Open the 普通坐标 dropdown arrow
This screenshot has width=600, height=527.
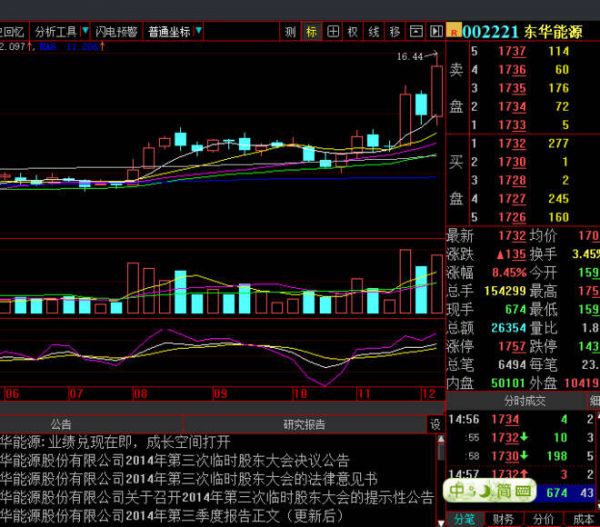198,31
